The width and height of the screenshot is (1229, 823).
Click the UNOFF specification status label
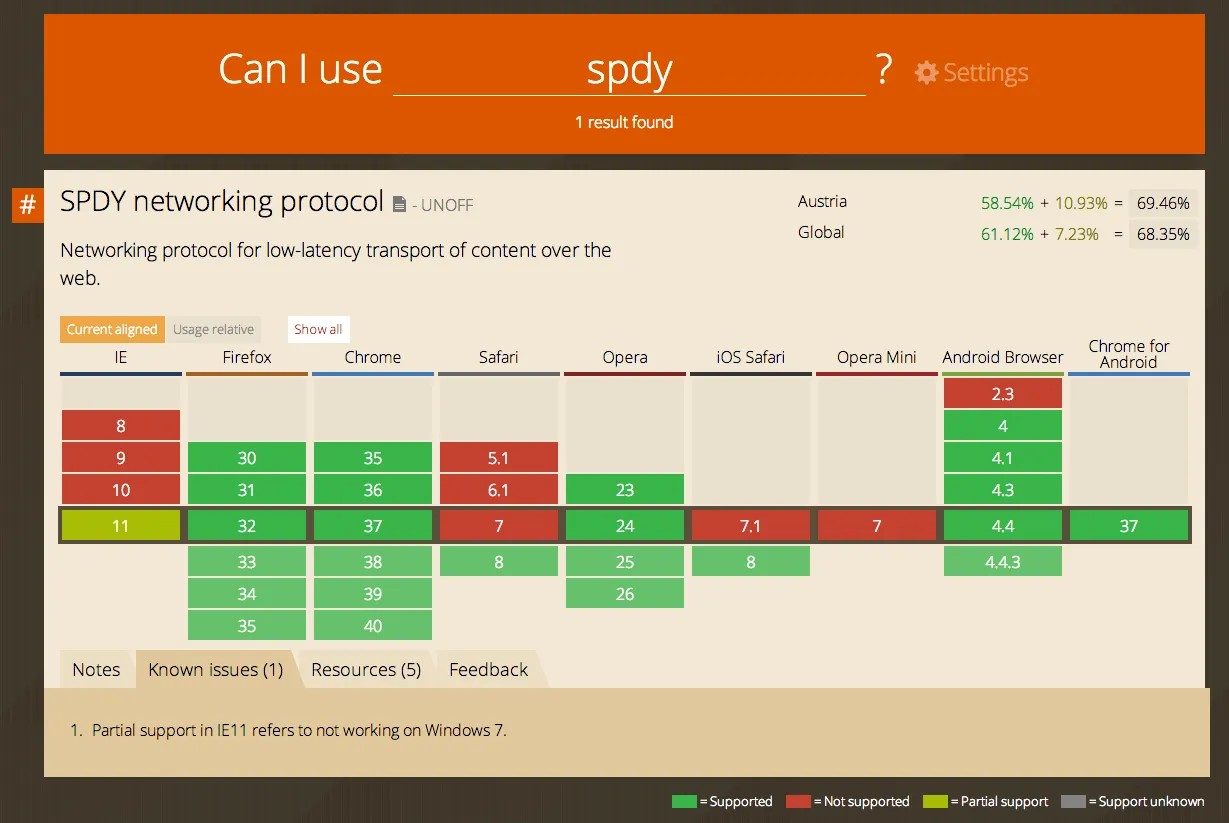[447, 205]
